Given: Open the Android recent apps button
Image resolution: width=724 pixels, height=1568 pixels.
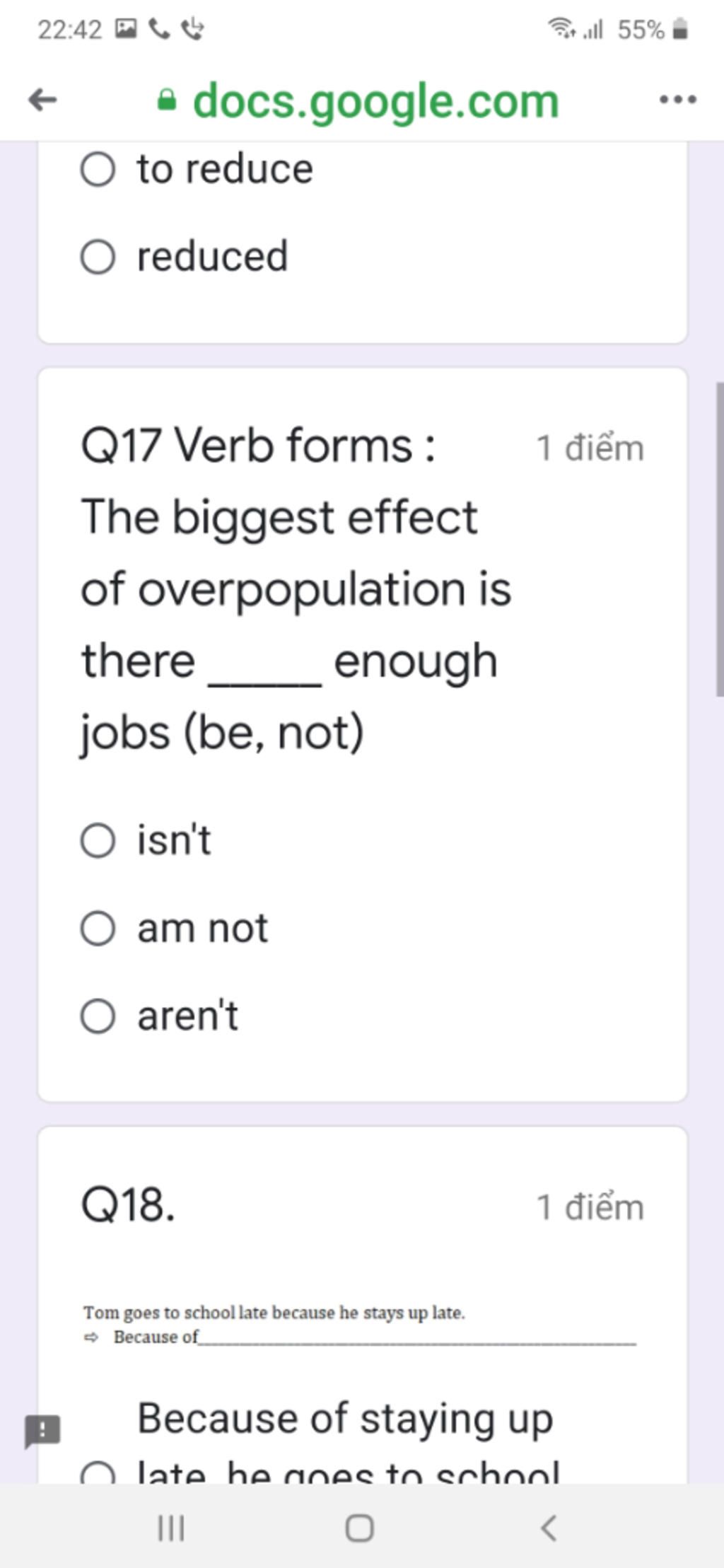Looking at the screenshot, I should coord(171,1528).
